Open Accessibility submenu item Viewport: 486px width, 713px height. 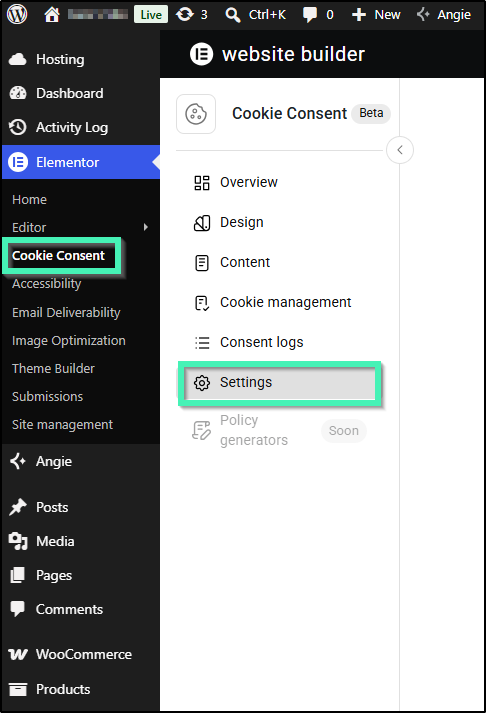click(x=47, y=284)
